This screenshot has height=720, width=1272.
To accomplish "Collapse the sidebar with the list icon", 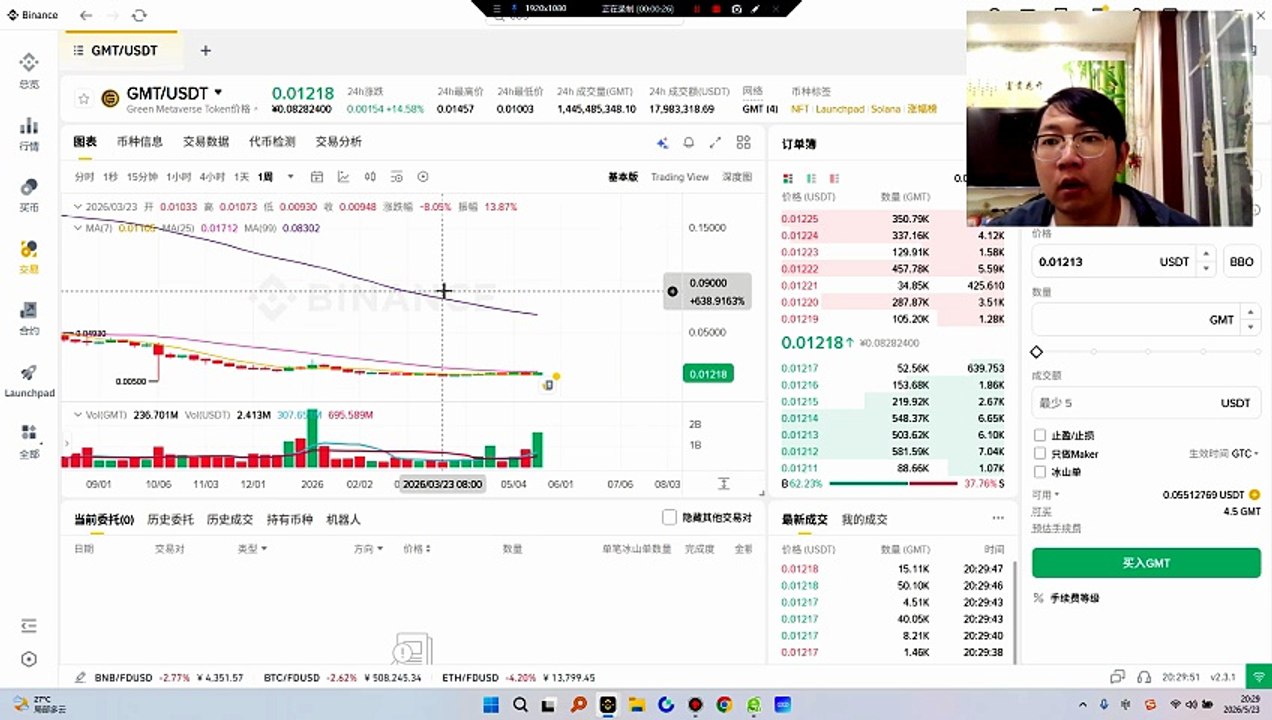I will 29,626.
